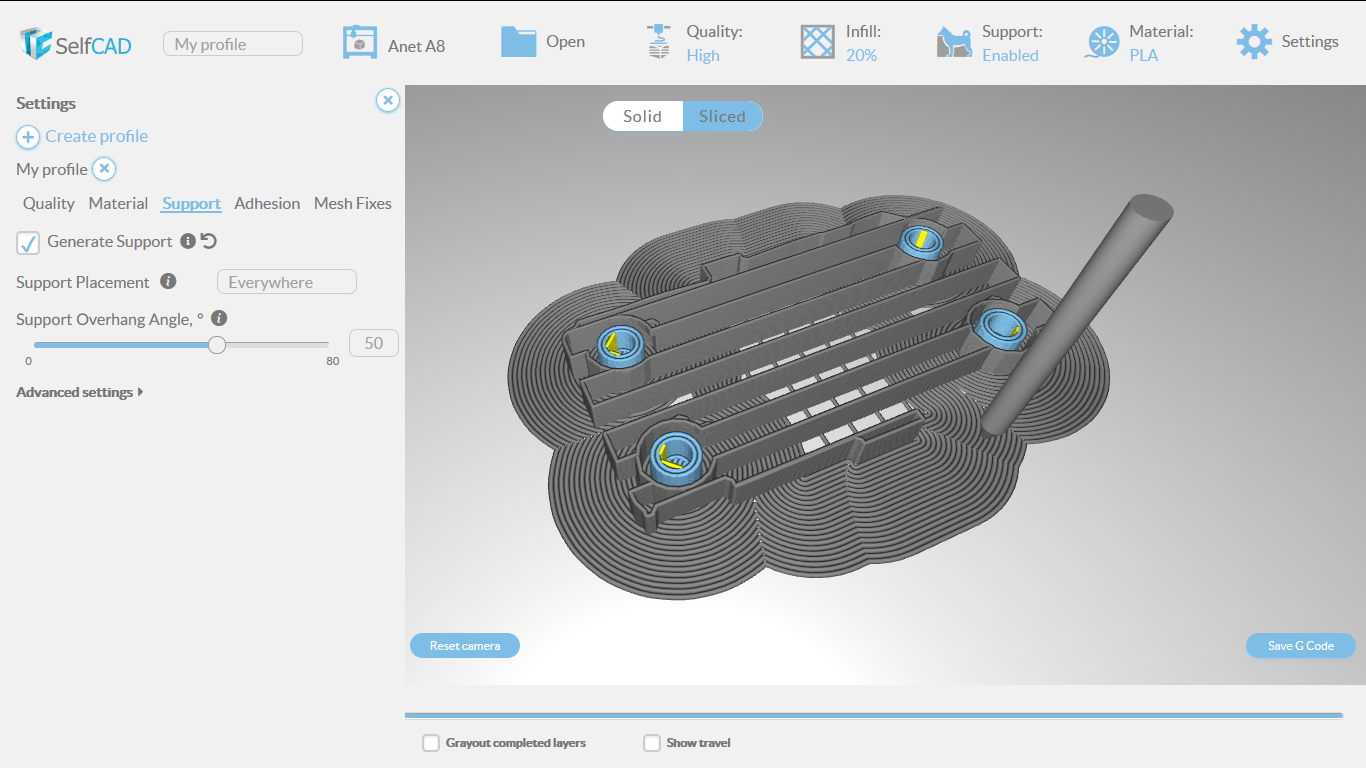Click the Create profile link
This screenshot has width=1366, height=768.
96,136
